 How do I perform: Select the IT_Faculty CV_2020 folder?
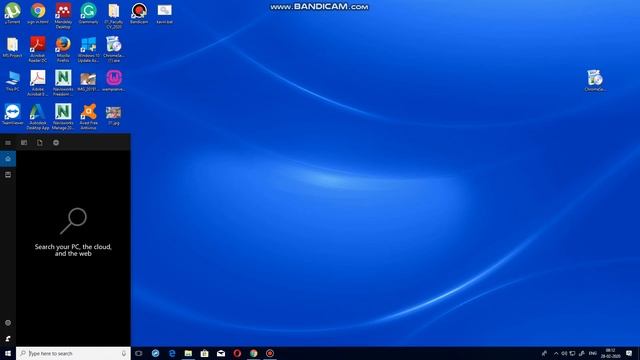pyautogui.click(x=113, y=16)
